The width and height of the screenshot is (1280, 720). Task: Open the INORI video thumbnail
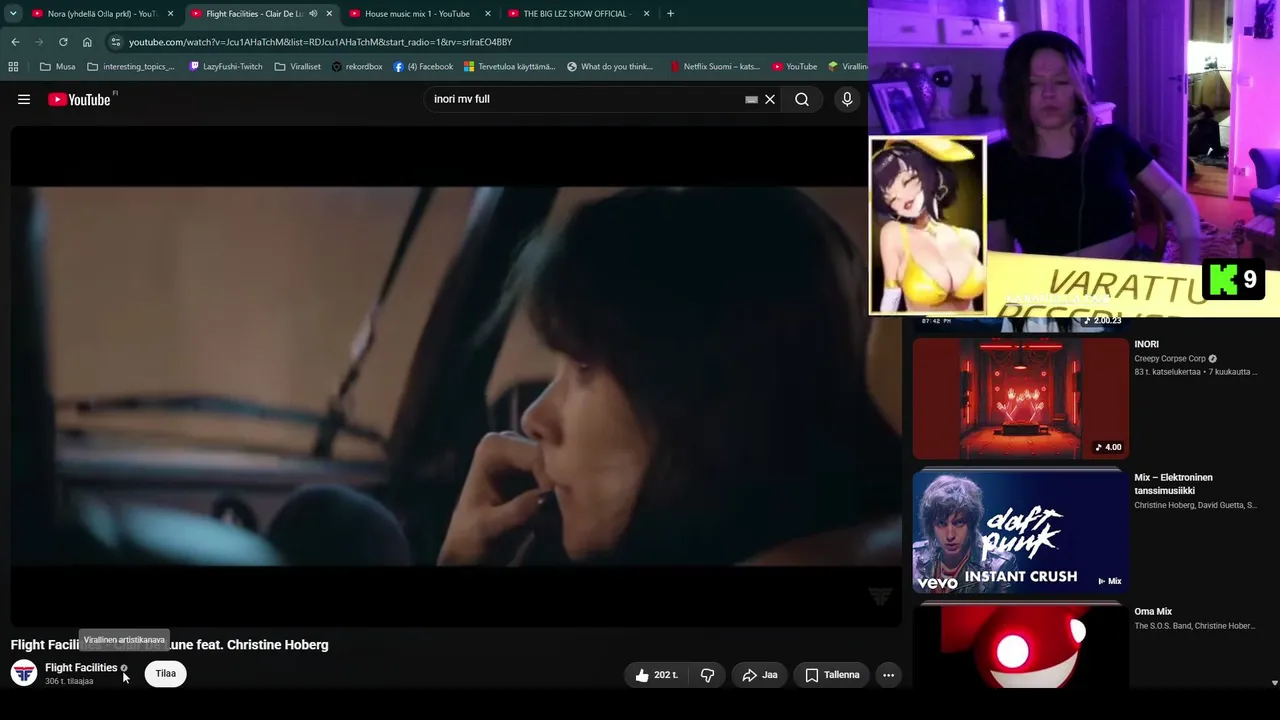pos(1020,398)
